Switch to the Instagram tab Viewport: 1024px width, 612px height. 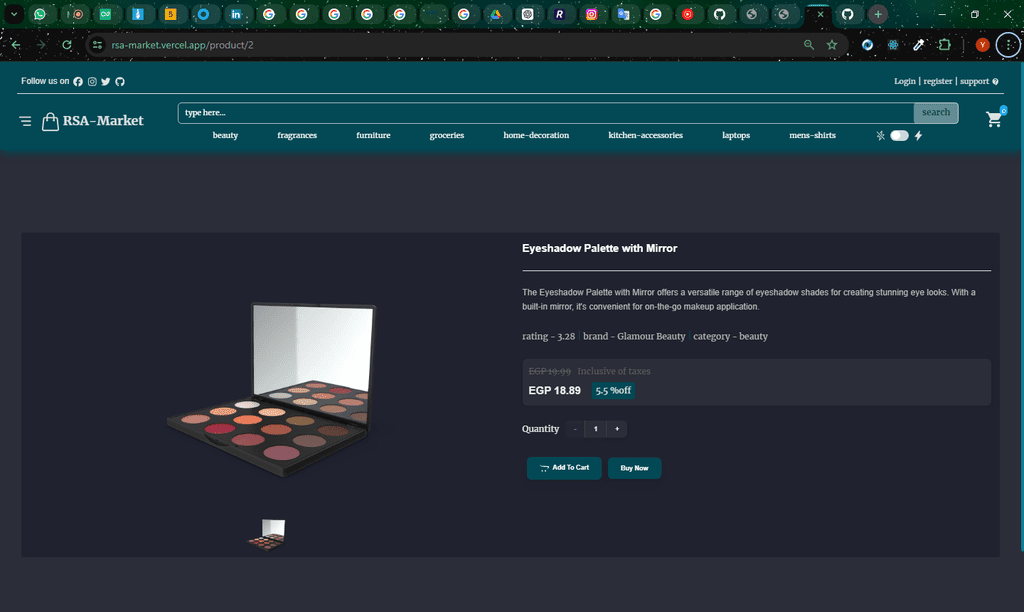(591, 14)
